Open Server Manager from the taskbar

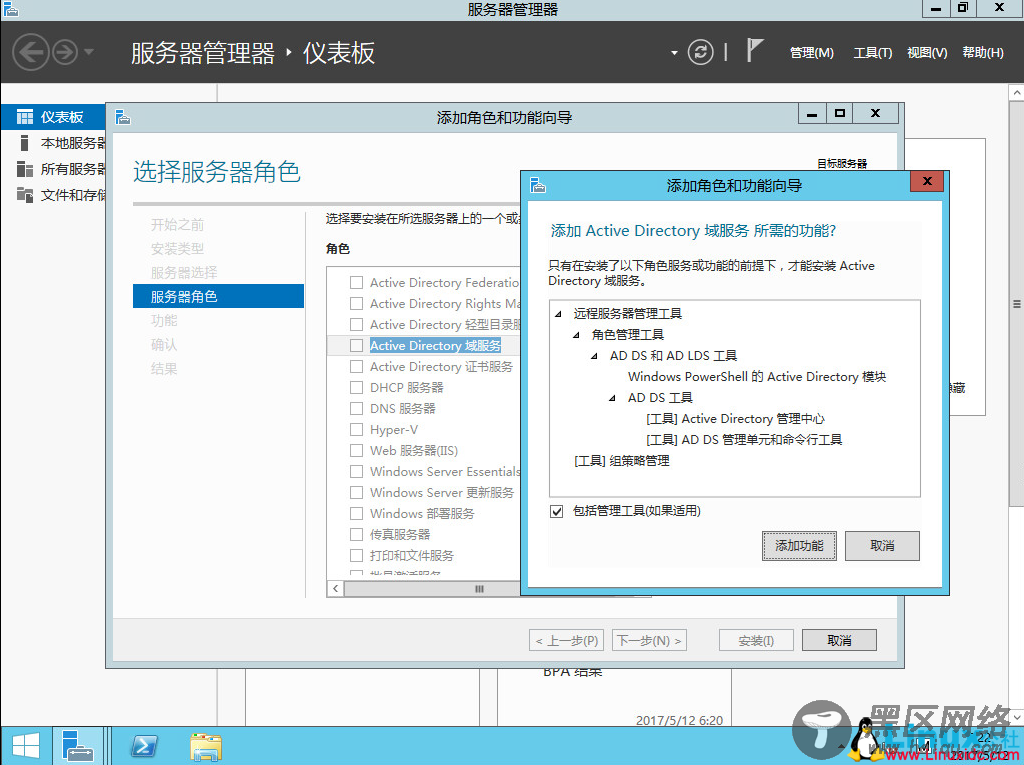[x=77, y=745]
